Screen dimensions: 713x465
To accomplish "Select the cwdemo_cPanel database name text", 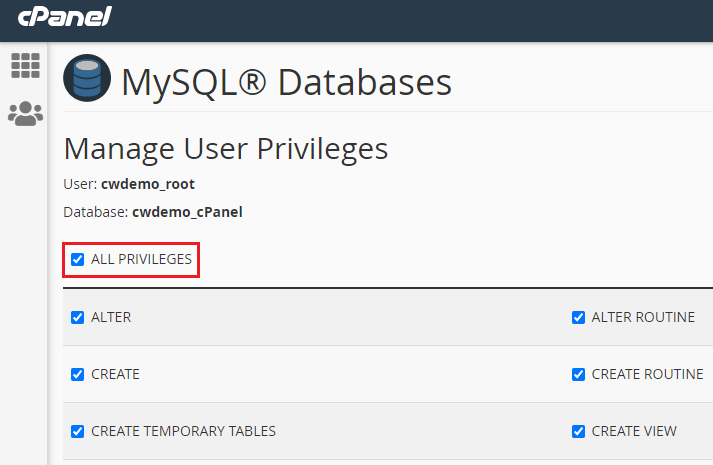I will [x=187, y=212].
